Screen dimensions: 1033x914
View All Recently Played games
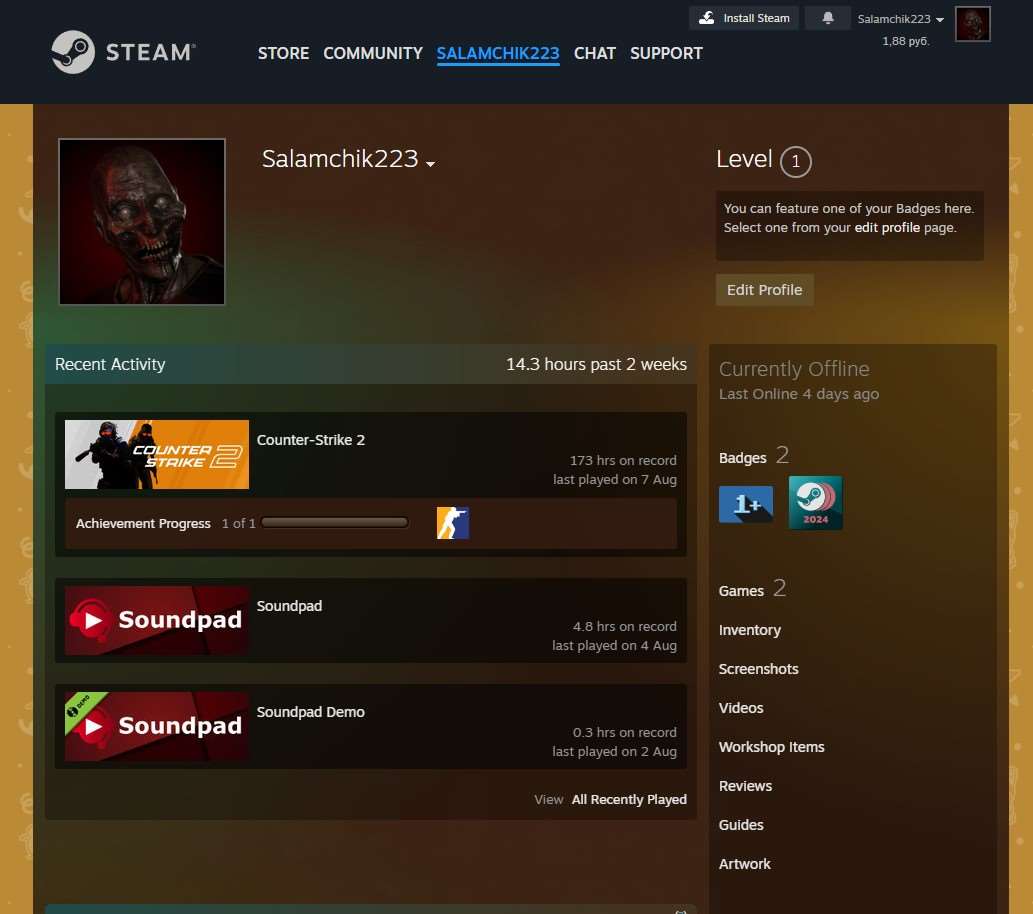(x=629, y=799)
